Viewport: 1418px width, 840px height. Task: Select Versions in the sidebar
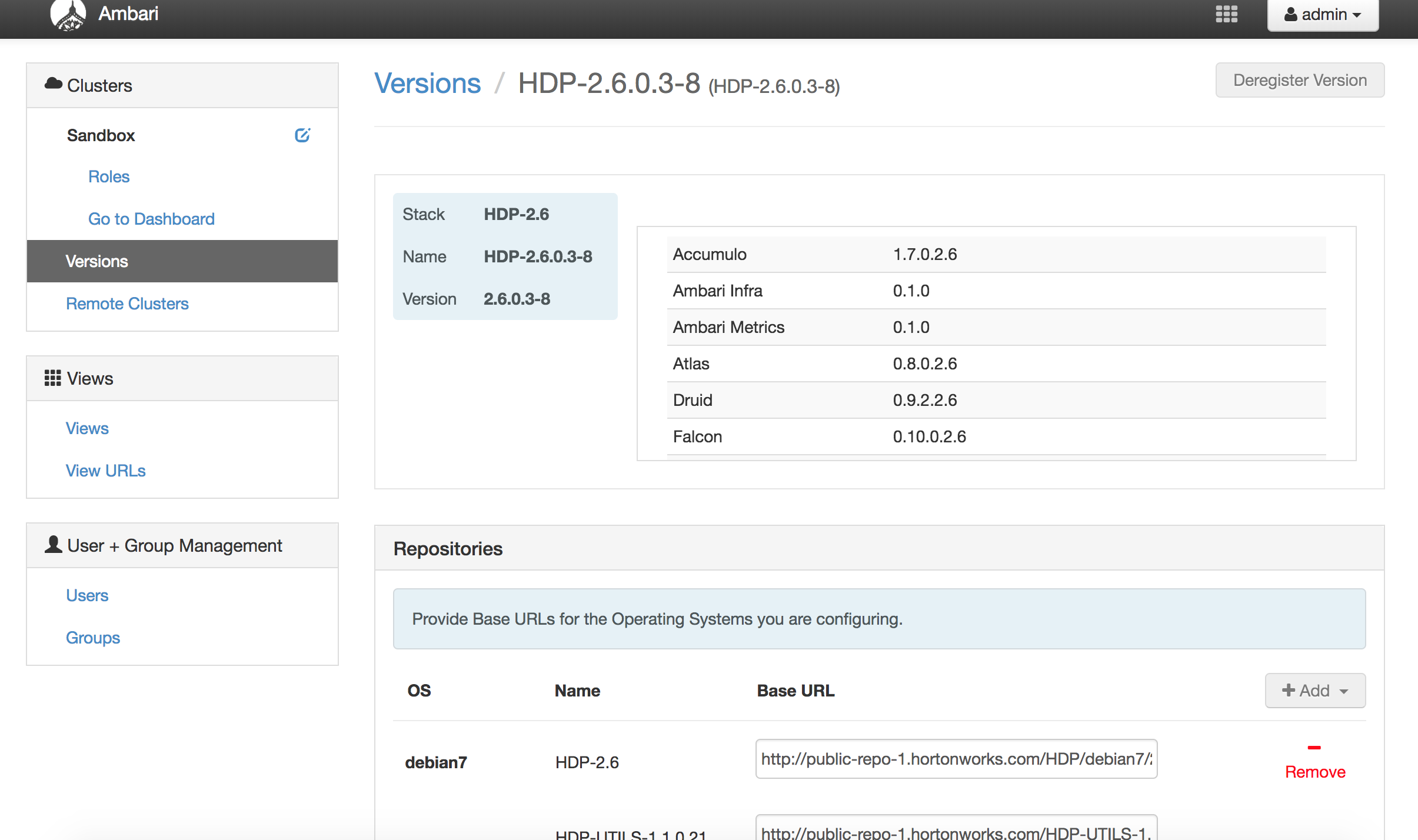tap(96, 261)
